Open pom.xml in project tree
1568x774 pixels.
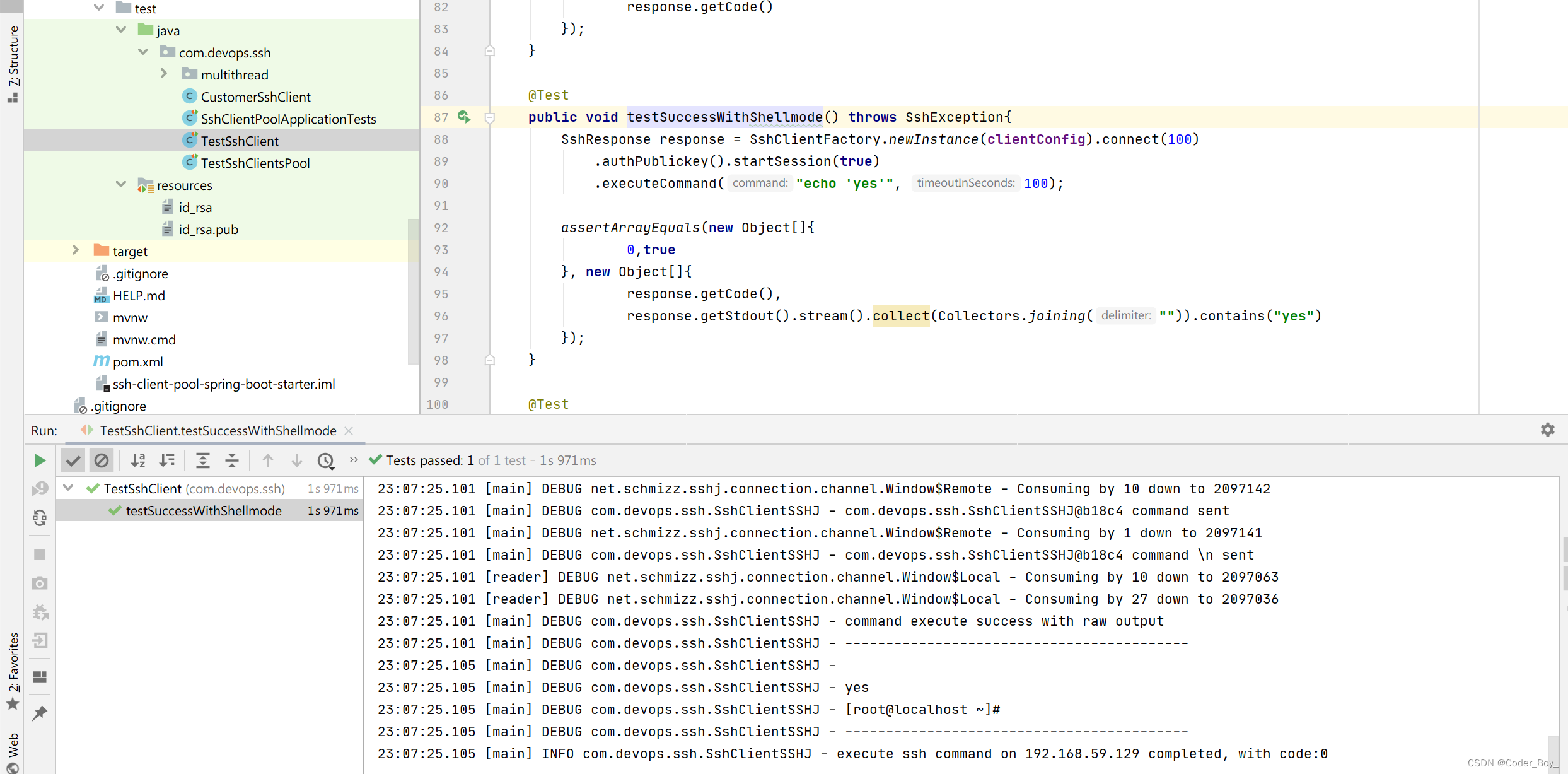(137, 361)
